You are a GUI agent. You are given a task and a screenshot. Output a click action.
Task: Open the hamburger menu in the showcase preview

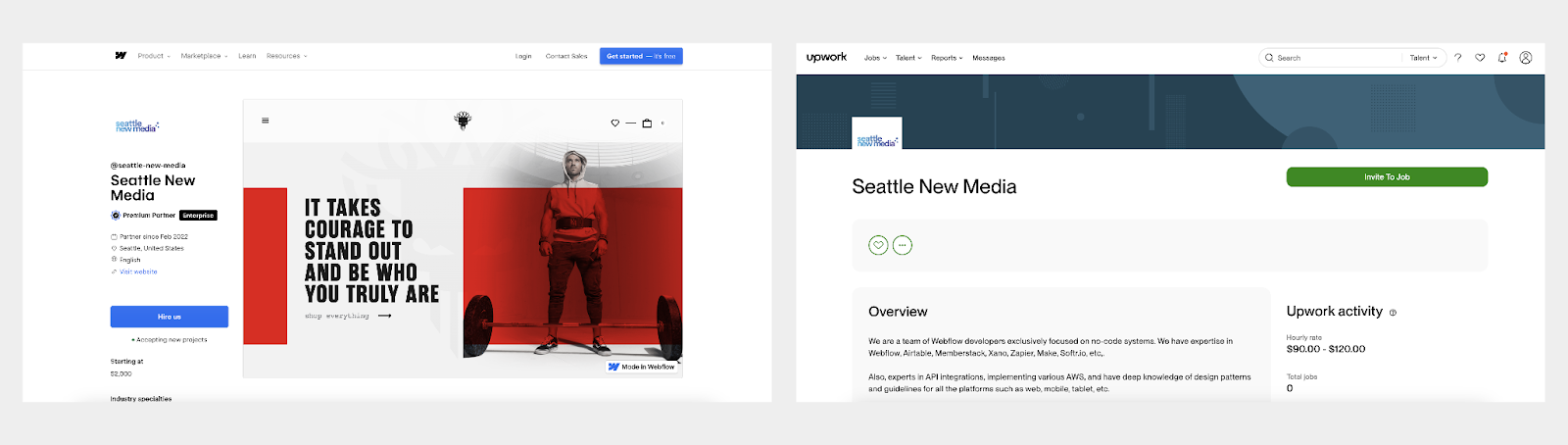pos(265,121)
